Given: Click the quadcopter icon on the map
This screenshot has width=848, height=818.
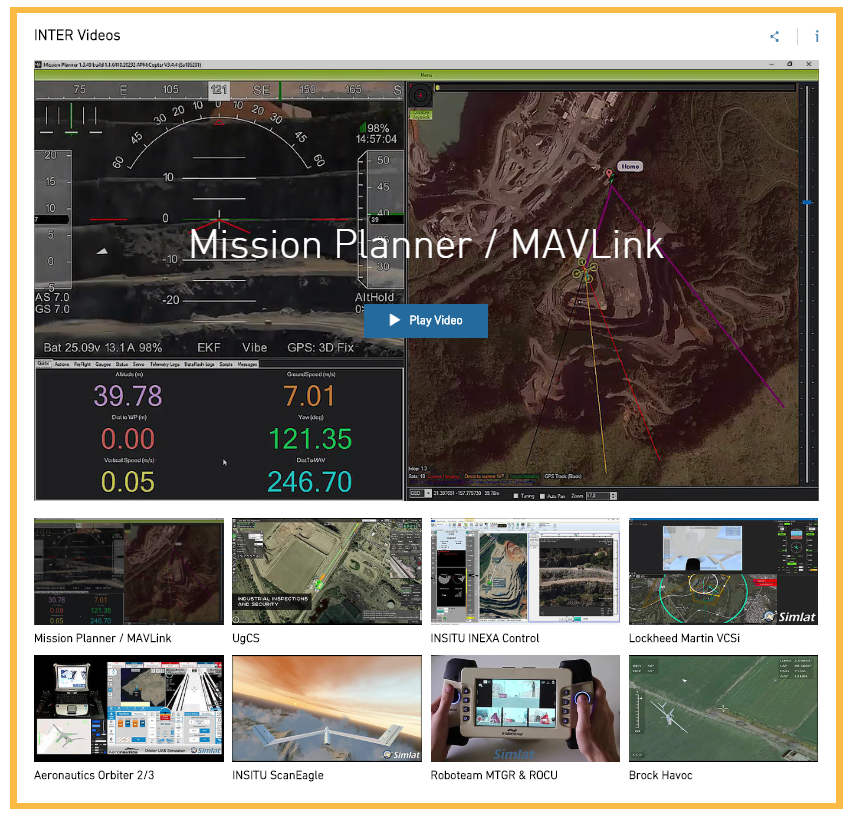Looking at the screenshot, I should pos(585,270).
